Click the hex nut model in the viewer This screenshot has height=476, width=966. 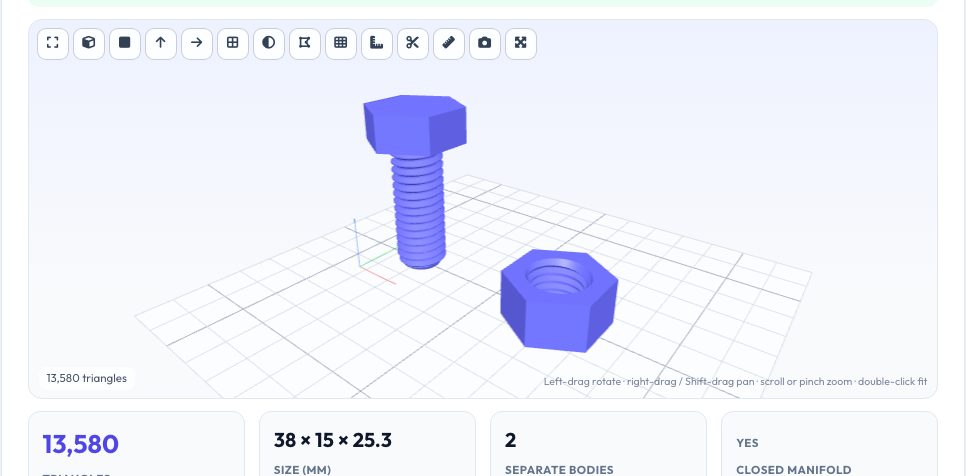(559, 301)
